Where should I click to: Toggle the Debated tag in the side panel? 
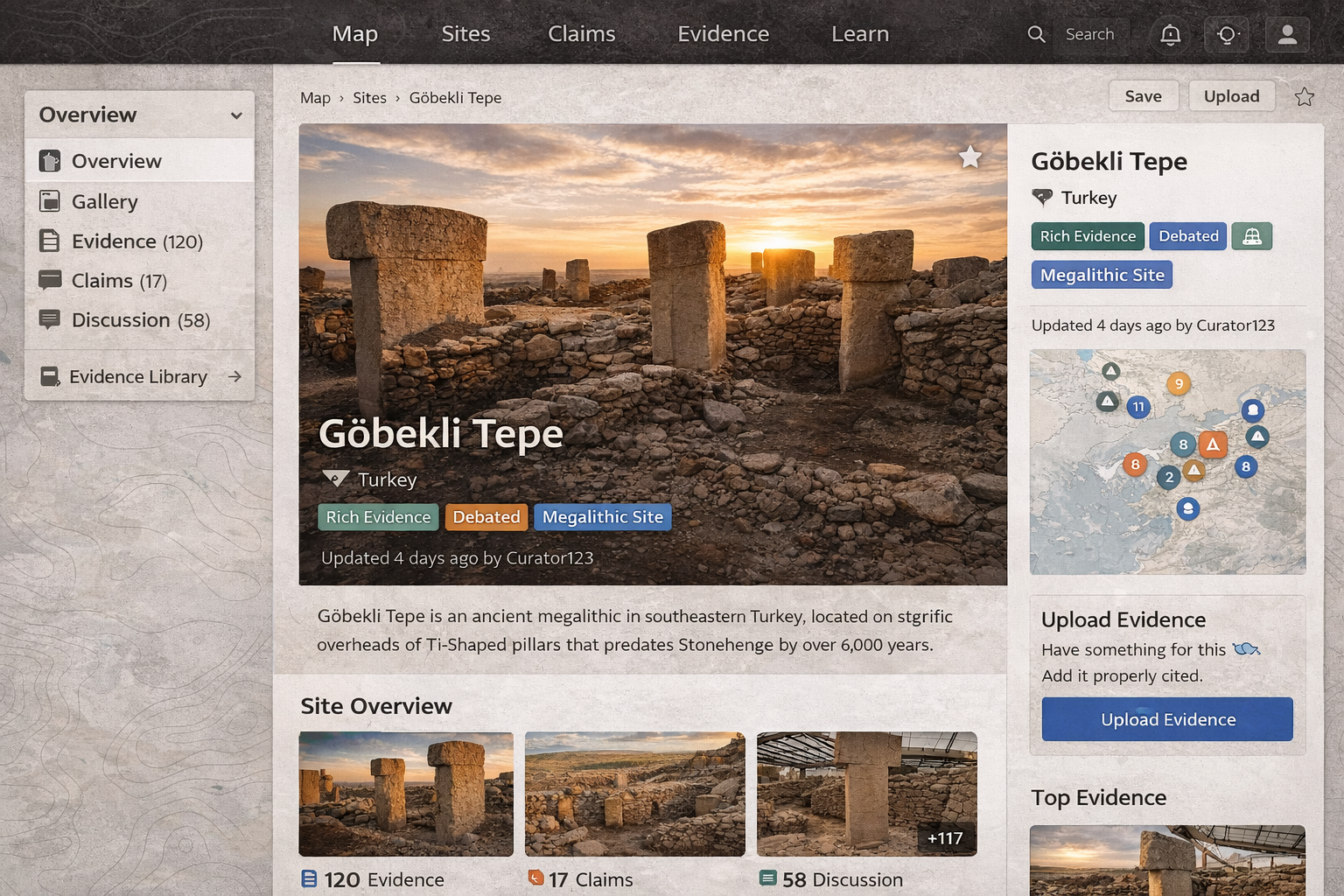(x=1187, y=236)
